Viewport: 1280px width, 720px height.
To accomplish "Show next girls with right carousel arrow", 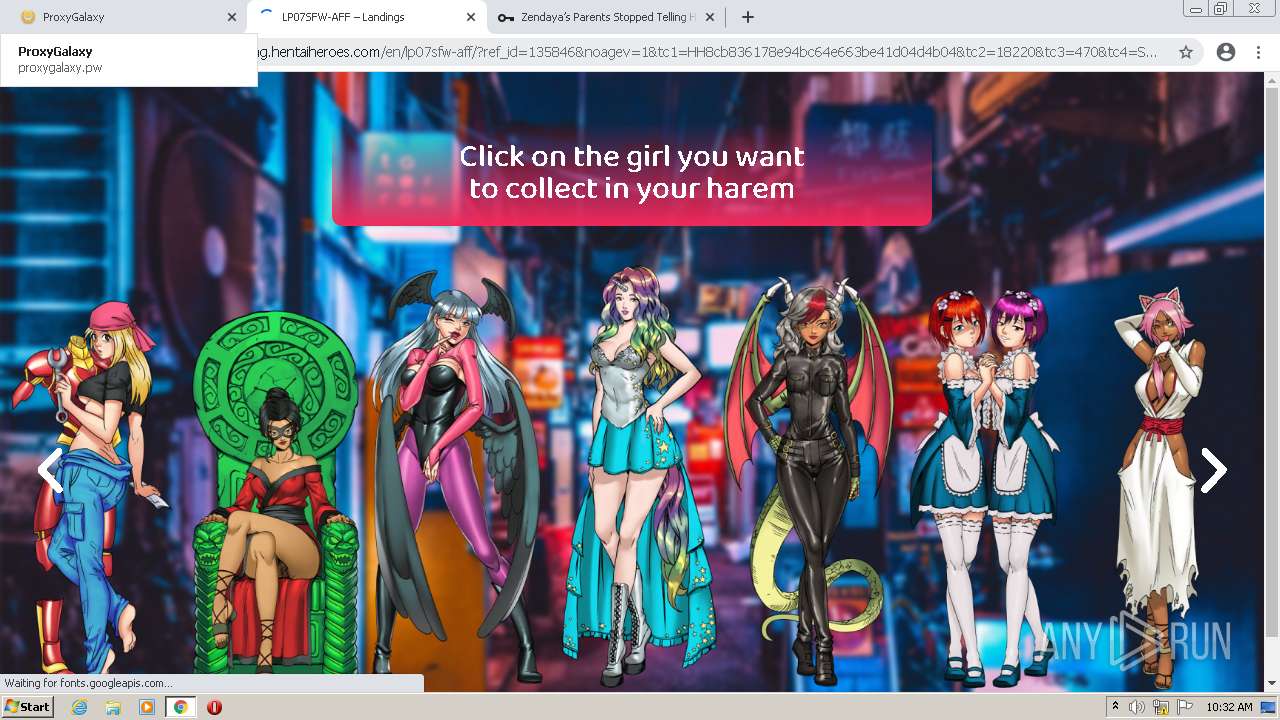I will (x=1213, y=470).
